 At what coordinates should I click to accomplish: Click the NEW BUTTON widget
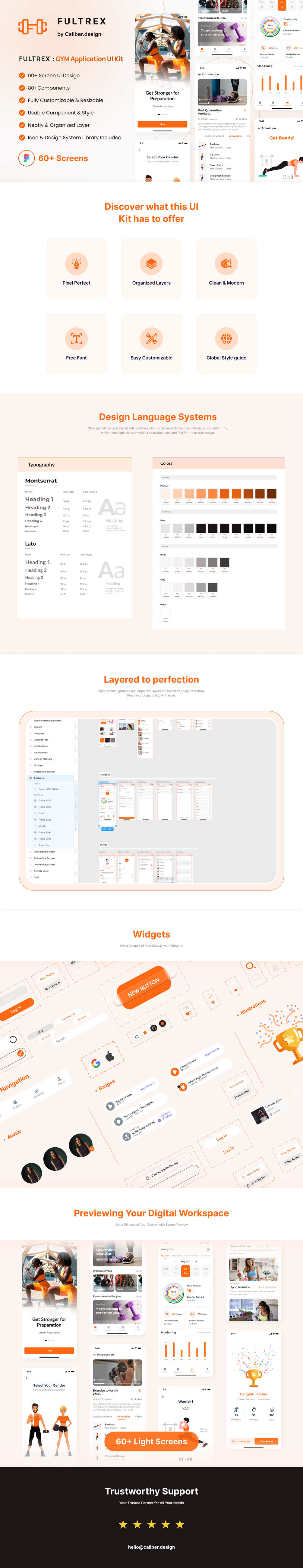pos(144,987)
